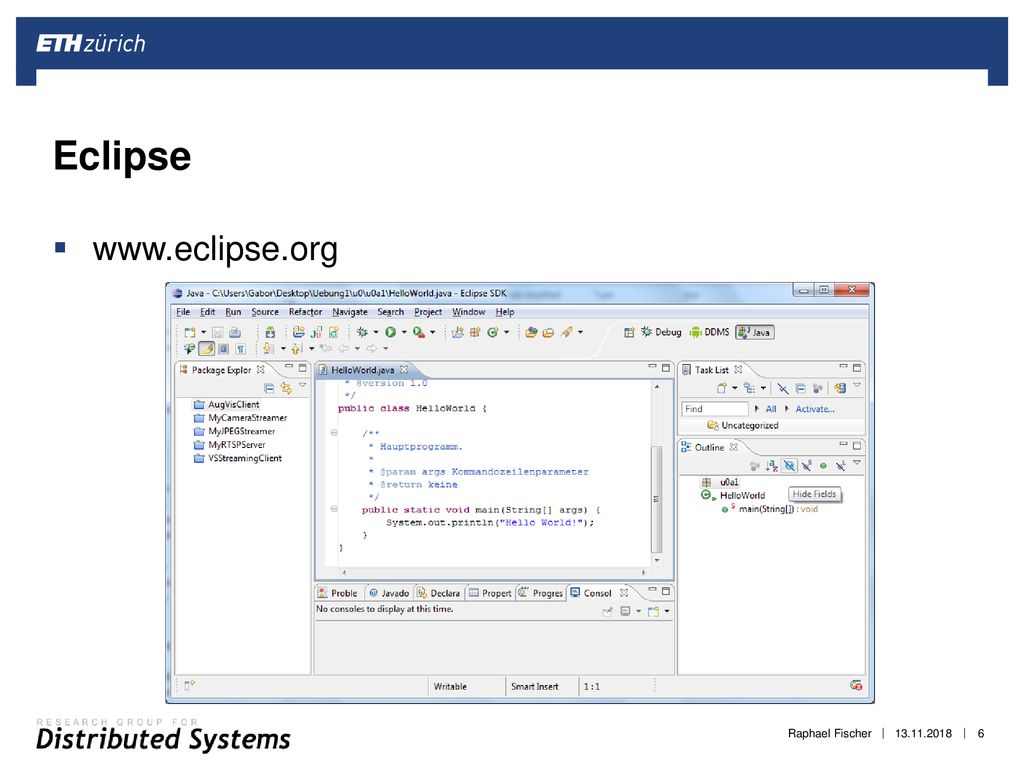Click the Collapse All icon in Task List toolbar
This screenshot has width=1024, height=768.
(x=801, y=388)
